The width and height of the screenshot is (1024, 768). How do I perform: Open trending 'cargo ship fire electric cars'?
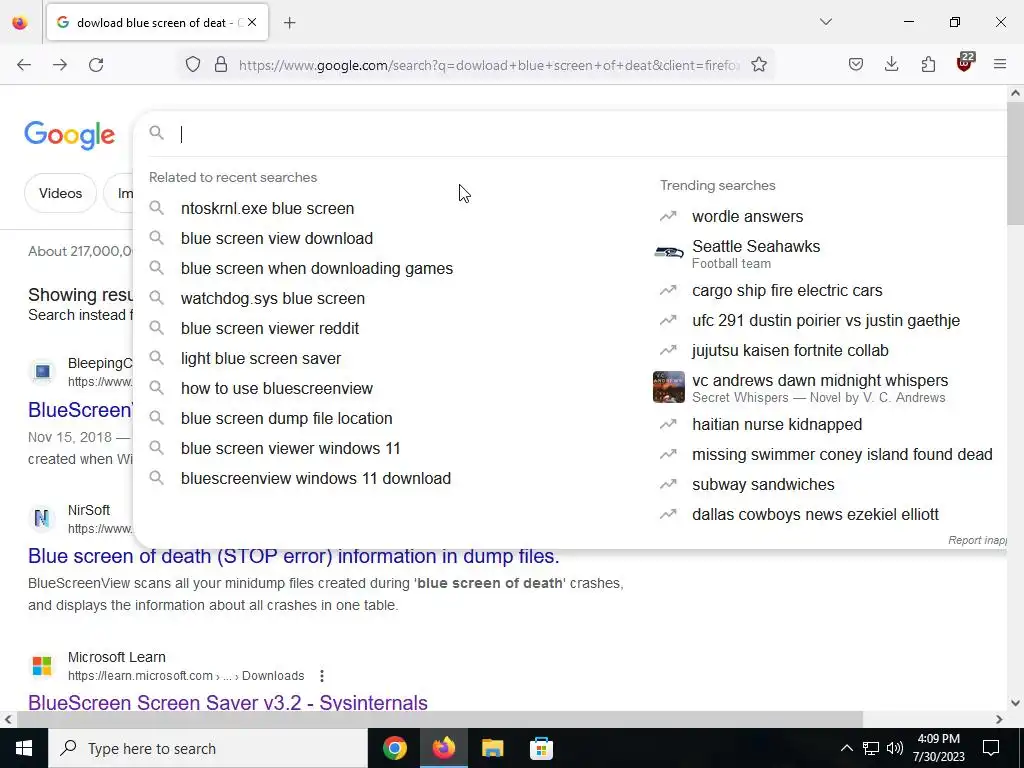pos(787,291)
